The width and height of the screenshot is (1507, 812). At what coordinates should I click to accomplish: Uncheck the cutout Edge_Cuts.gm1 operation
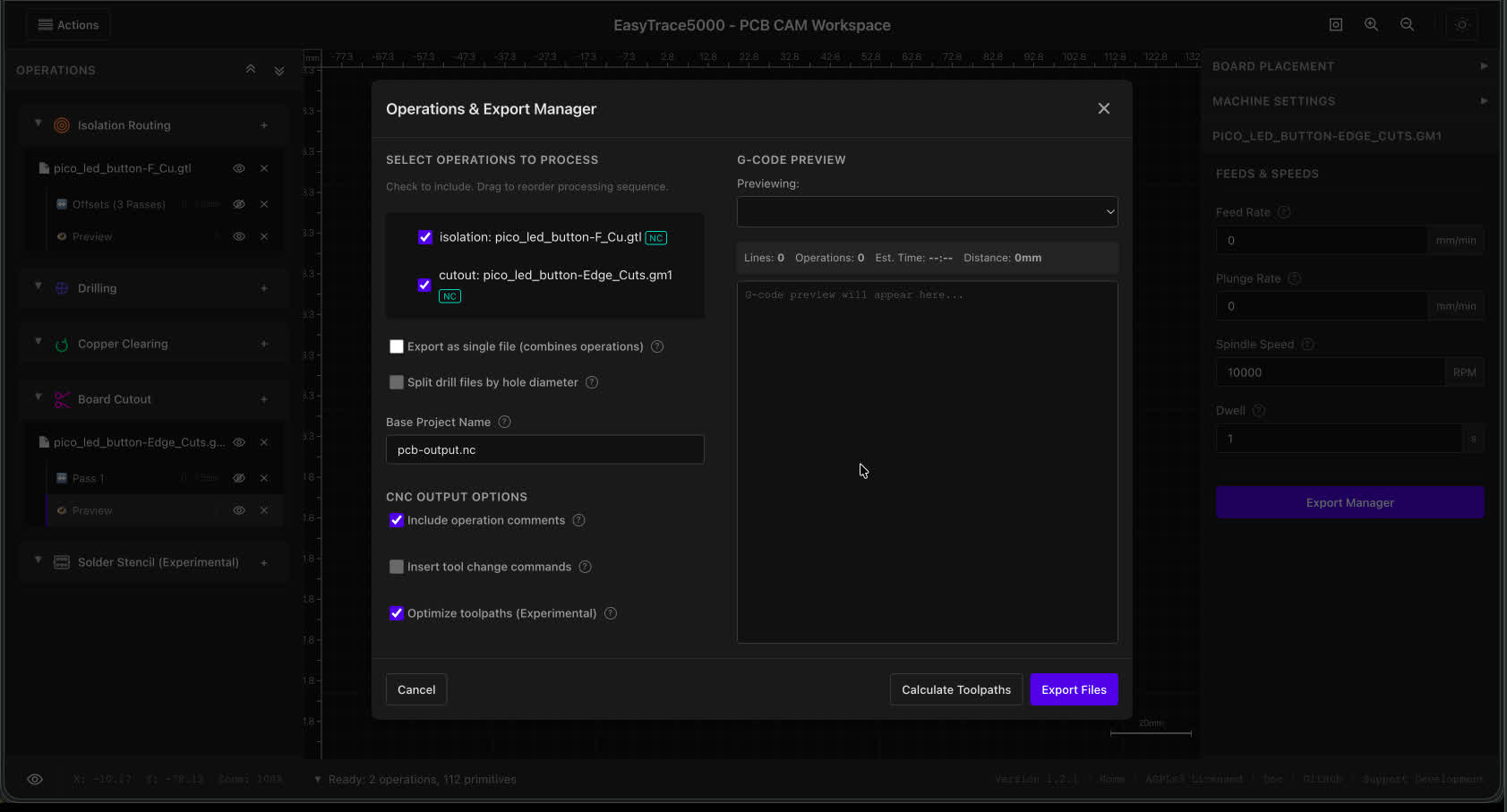(424, 285)
